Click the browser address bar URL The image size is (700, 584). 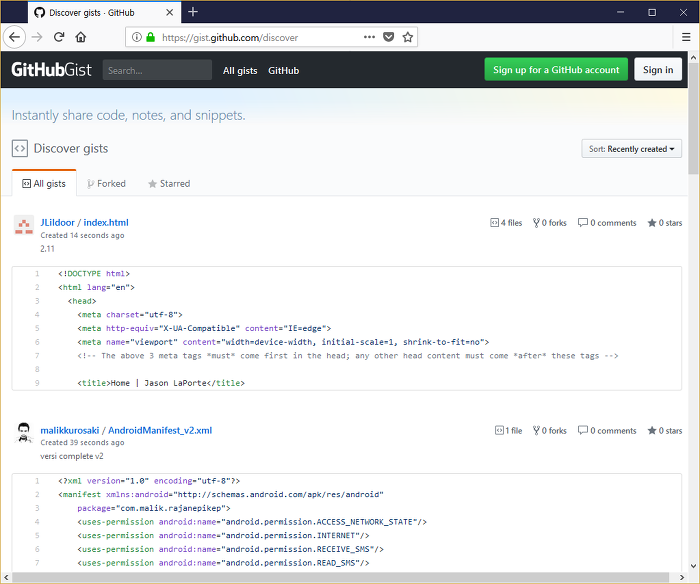click(x=230, y=38)
